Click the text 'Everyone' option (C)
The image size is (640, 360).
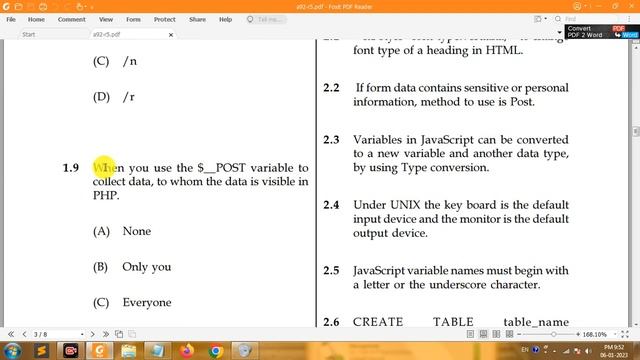click(x=147, y=302)
